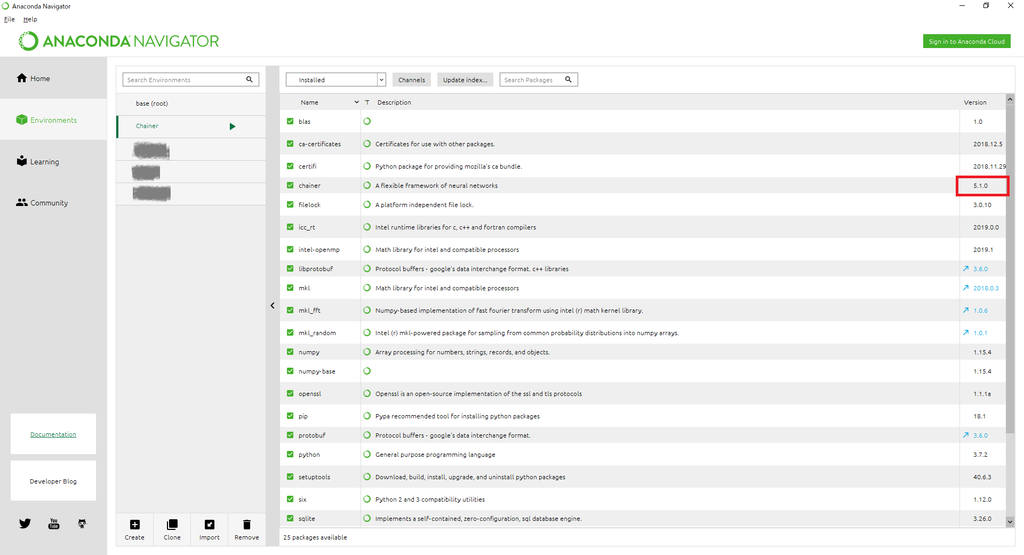This screenshot has height=555, width=1024.
Task: Toggle the chainer package checkbox
Action: 290,185
